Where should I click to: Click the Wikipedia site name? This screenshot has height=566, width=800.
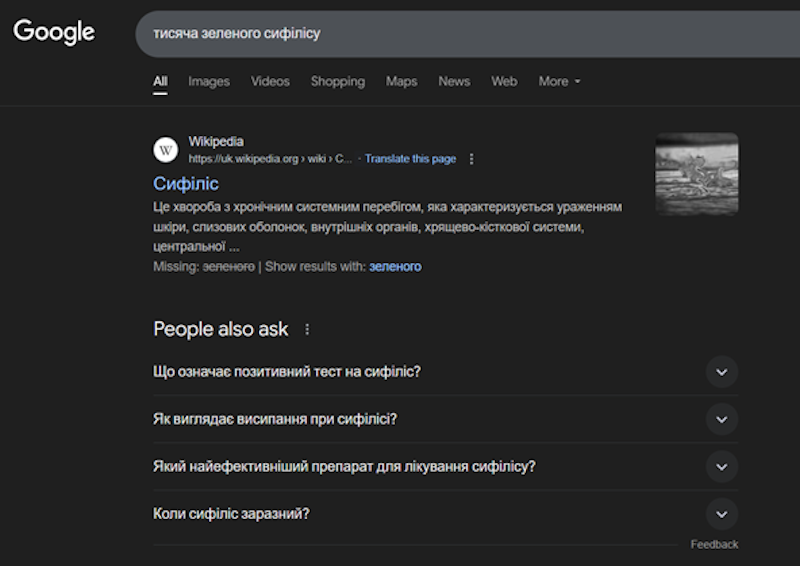coord(216,141)
